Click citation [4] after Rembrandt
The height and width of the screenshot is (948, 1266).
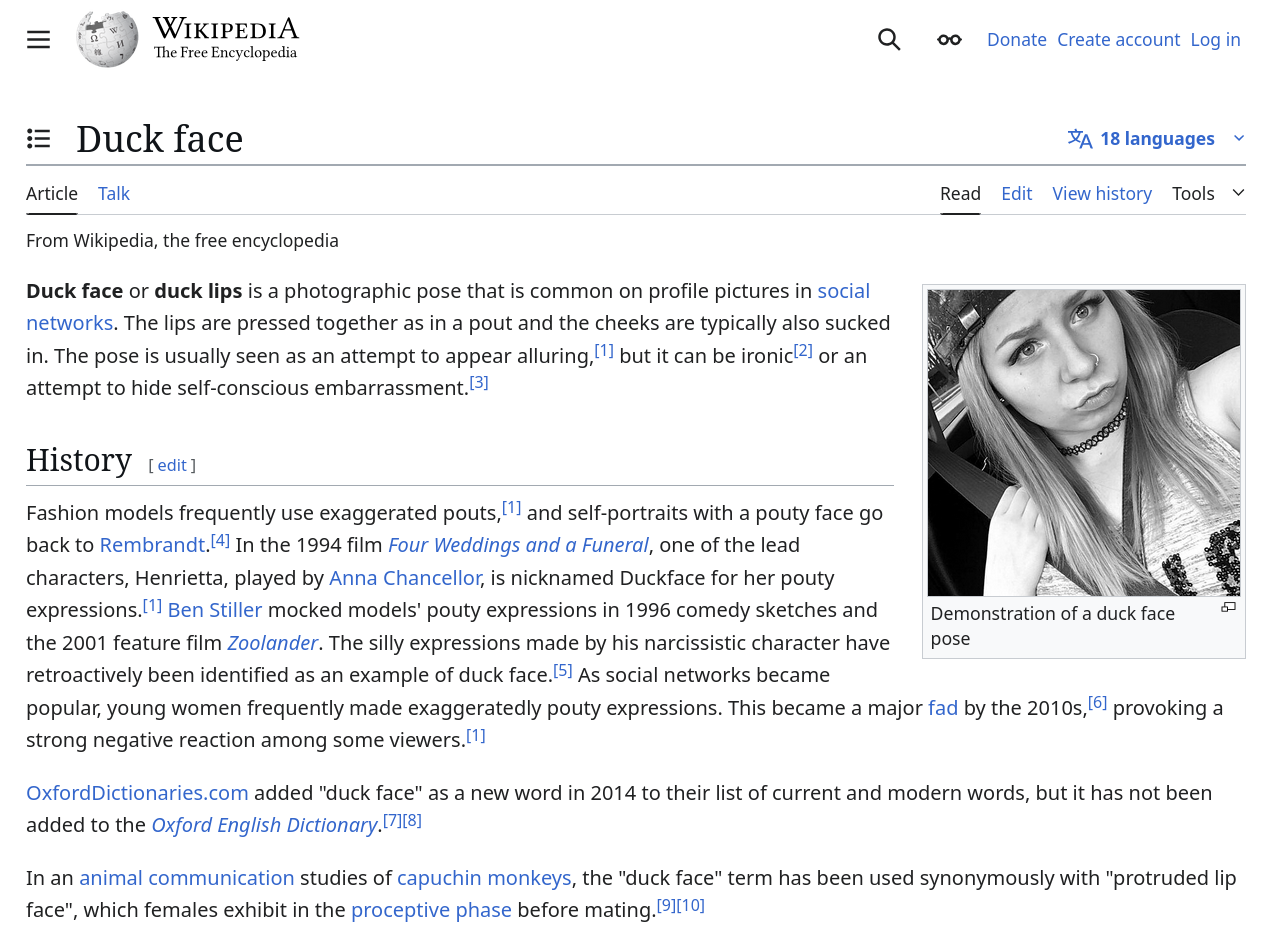pos(220,540)
